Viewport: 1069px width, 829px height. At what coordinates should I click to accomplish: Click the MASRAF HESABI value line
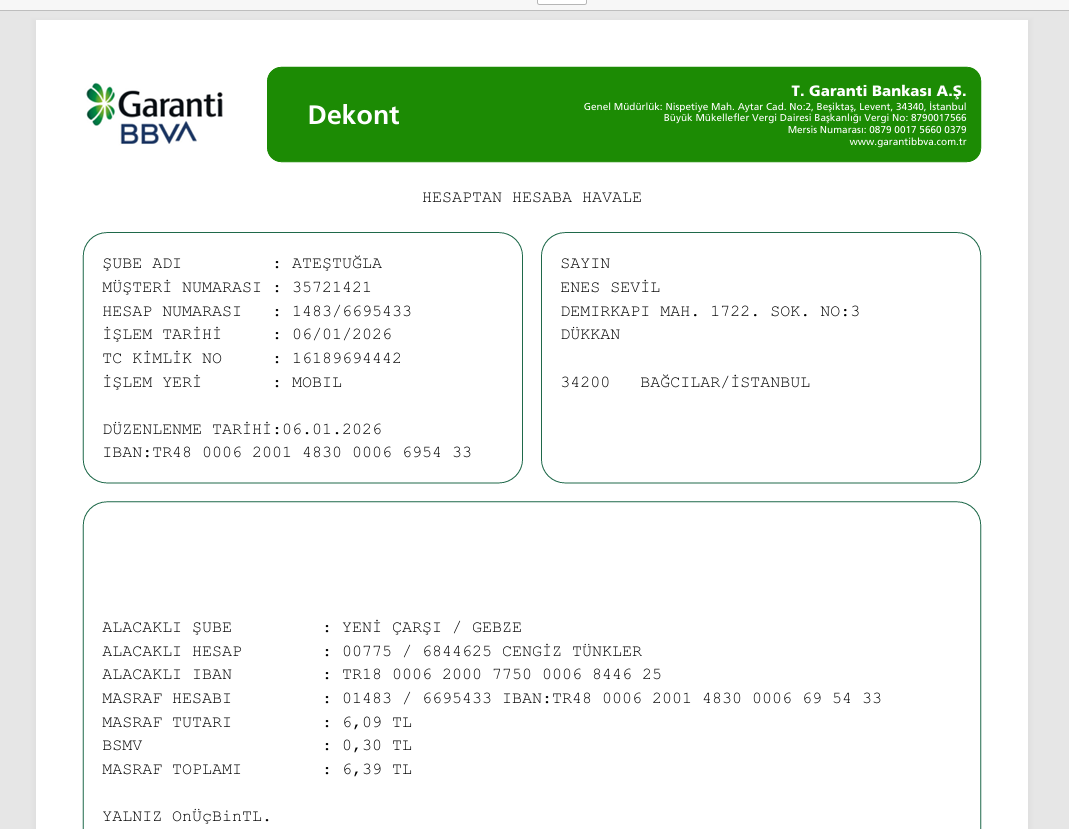coord(612,699)
